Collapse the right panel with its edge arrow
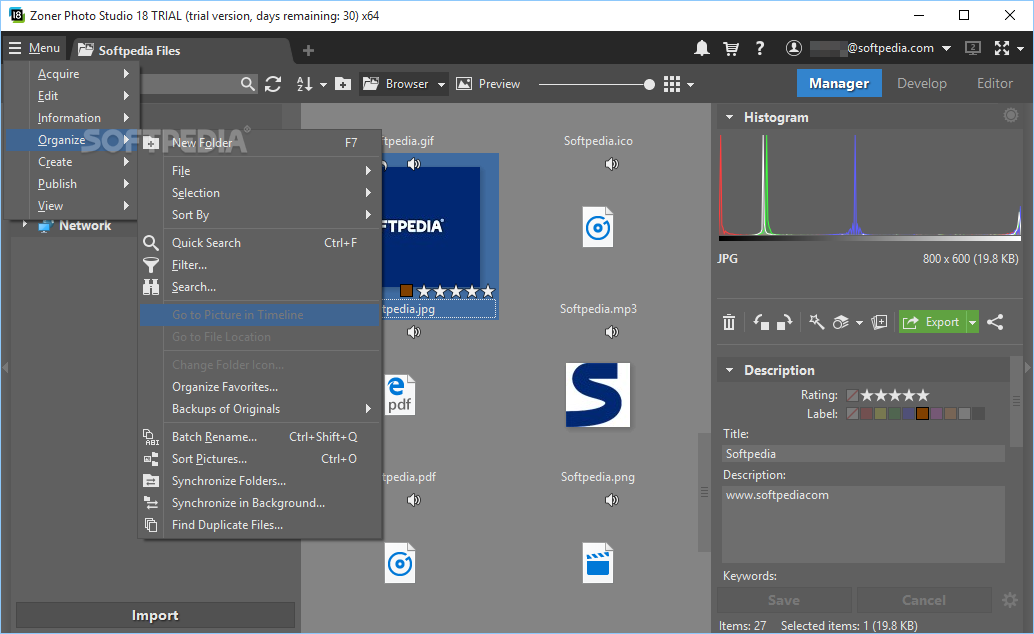Image resolution: width=1034 pixels, height=634 pixels. pos(1027,367)
